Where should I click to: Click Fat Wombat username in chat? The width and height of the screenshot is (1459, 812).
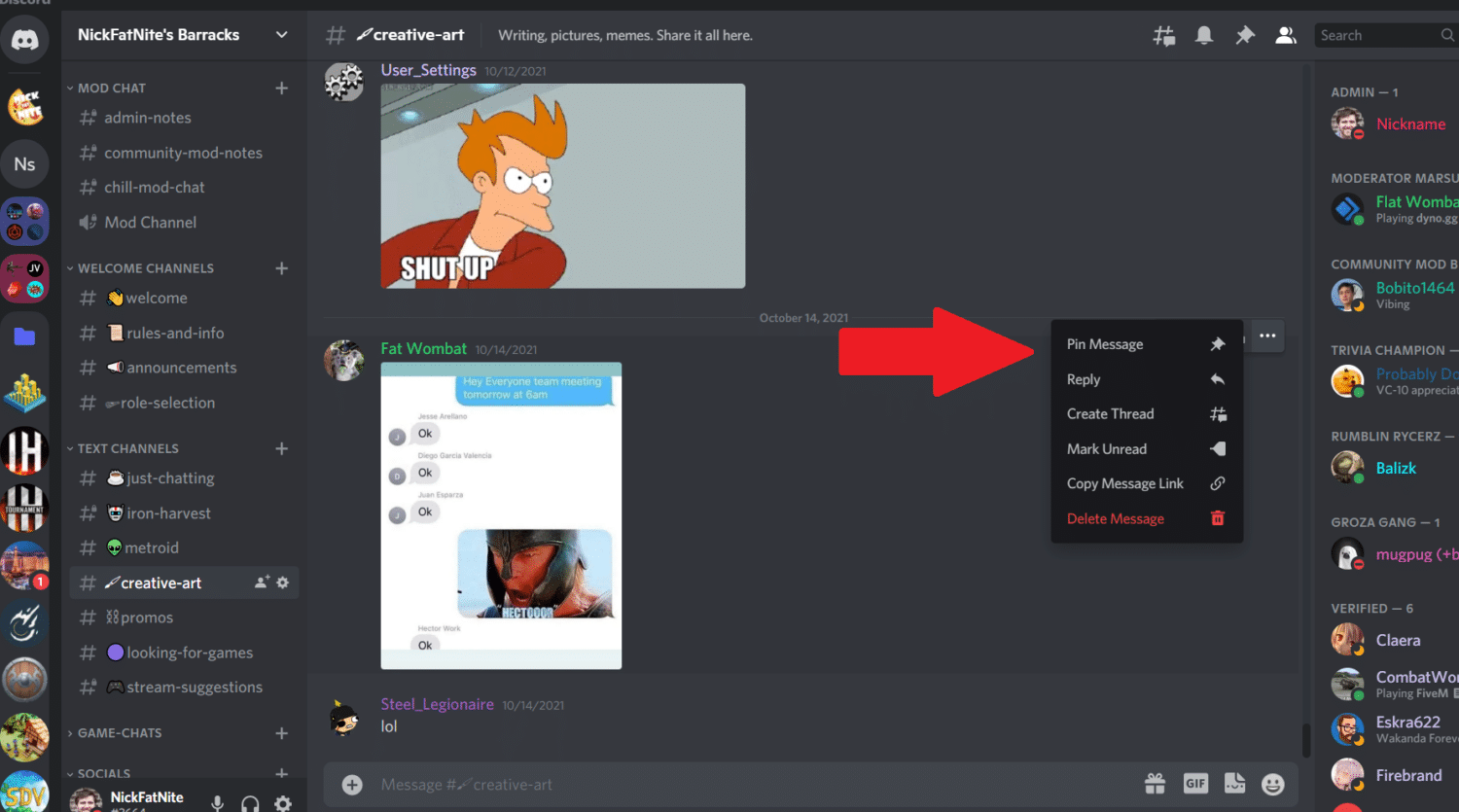[x=424, y=348]
